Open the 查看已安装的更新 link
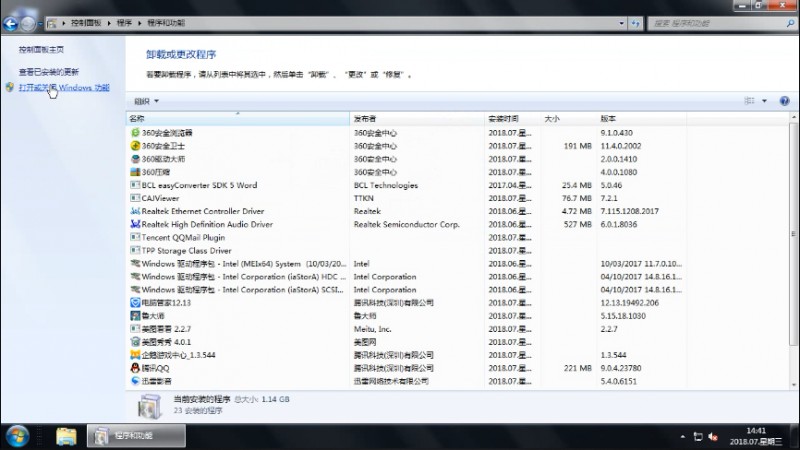Image resolution: width=800 pixels, height=450 pixels. [49, 72]
